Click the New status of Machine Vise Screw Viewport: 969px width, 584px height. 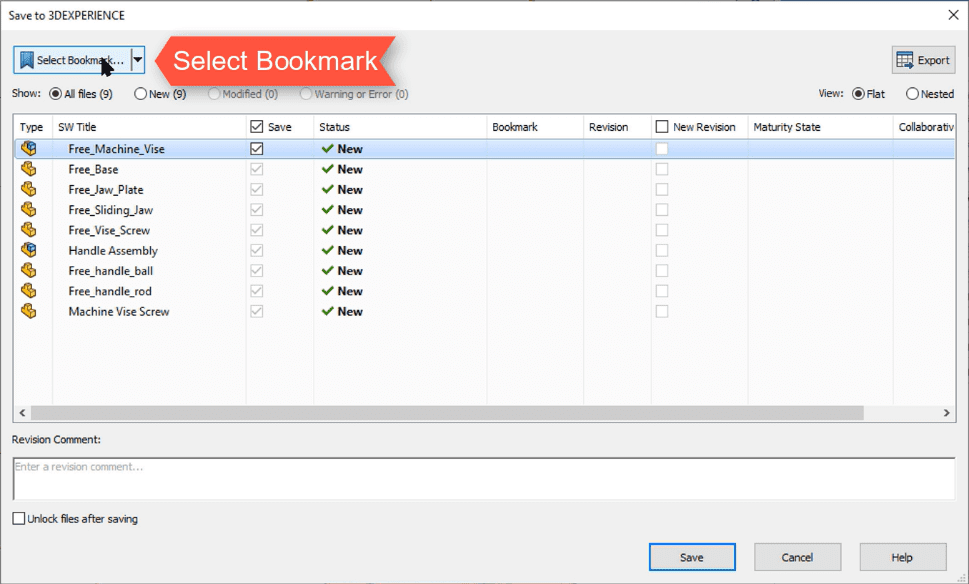[x=342, y=311]
